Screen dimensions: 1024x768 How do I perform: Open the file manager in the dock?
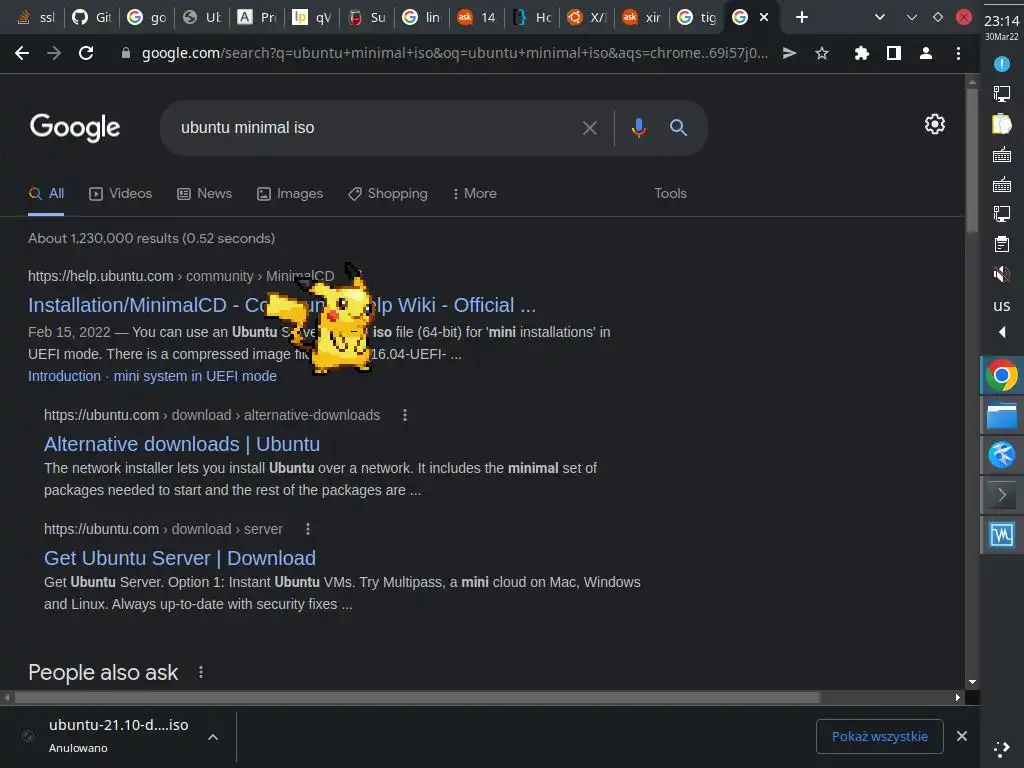pos(1001,416)
